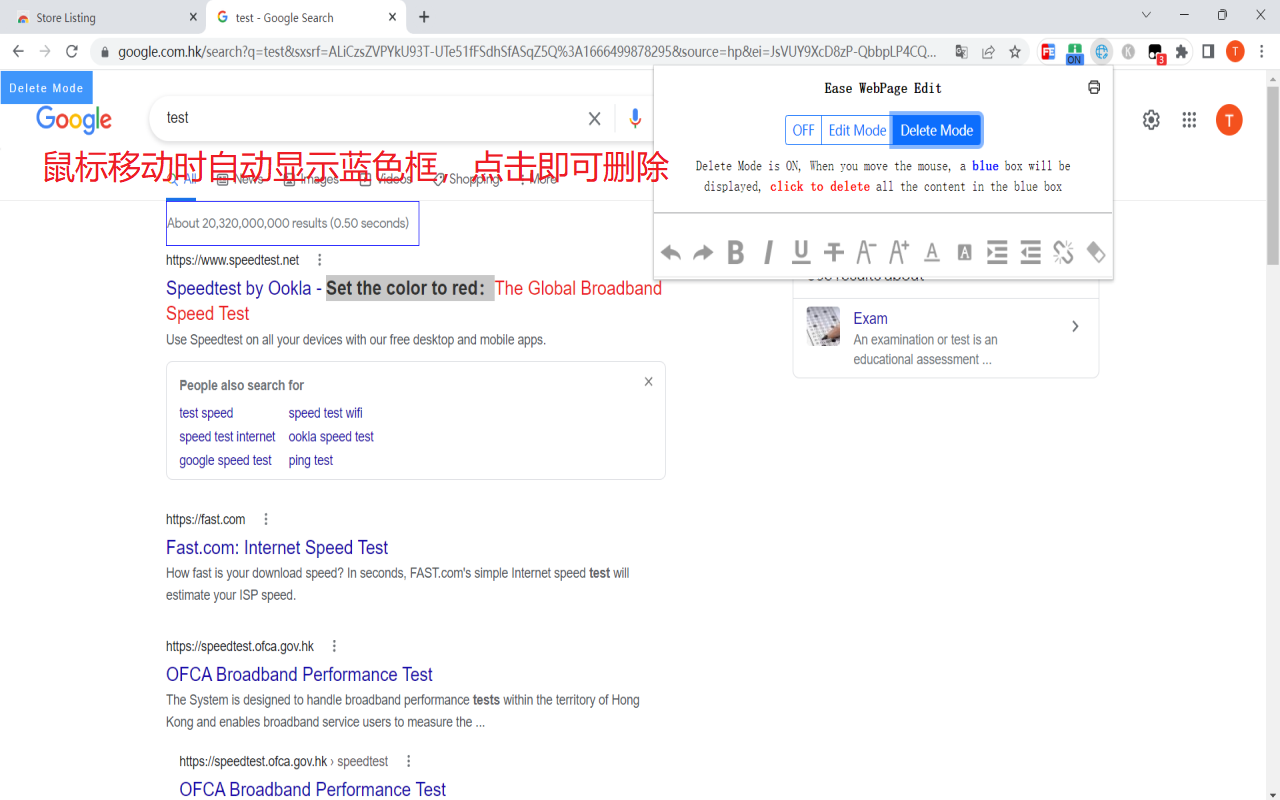Expand the Exam entry chevron

1075,326
